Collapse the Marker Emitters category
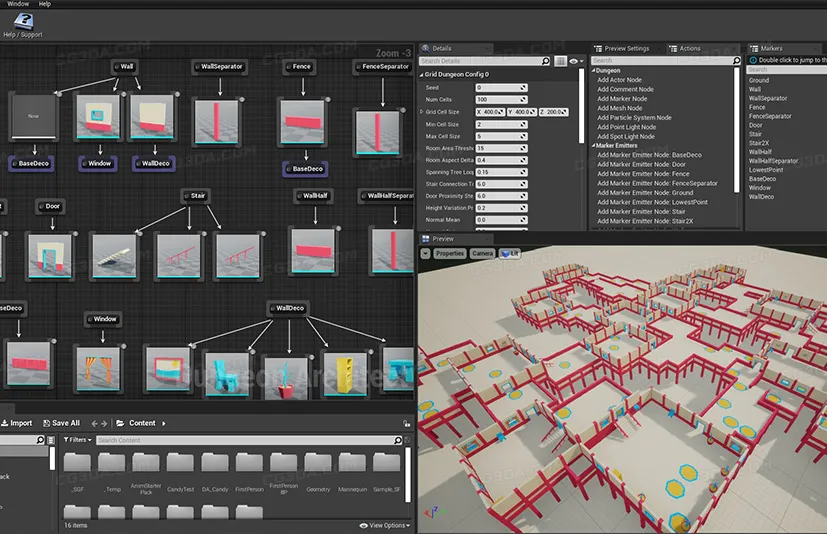Screen dimensions: 827x534 pos(593,146)
